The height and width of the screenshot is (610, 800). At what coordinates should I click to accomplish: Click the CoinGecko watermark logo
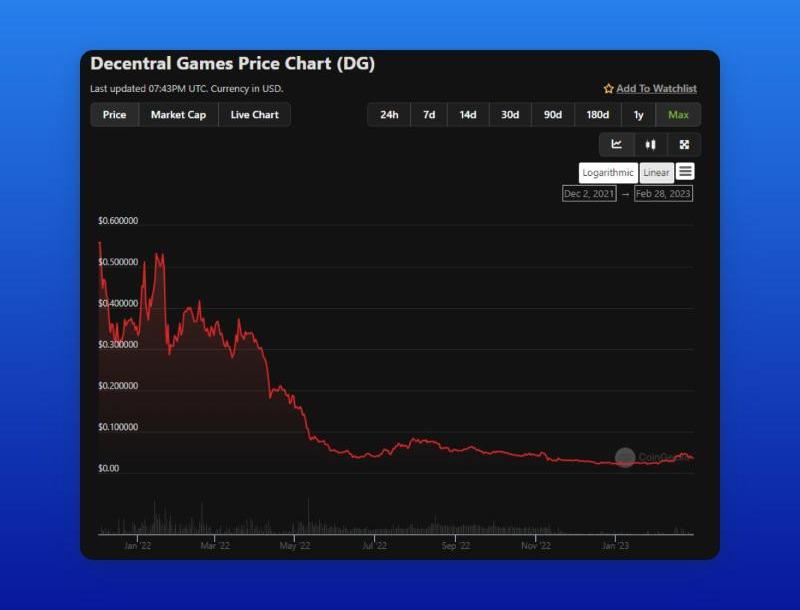625,457
